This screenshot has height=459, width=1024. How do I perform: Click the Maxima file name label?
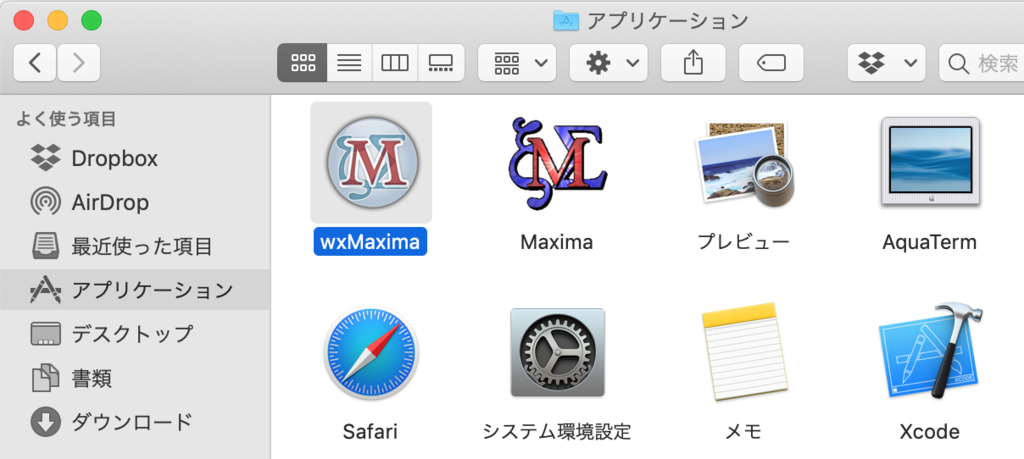(556, 242)
